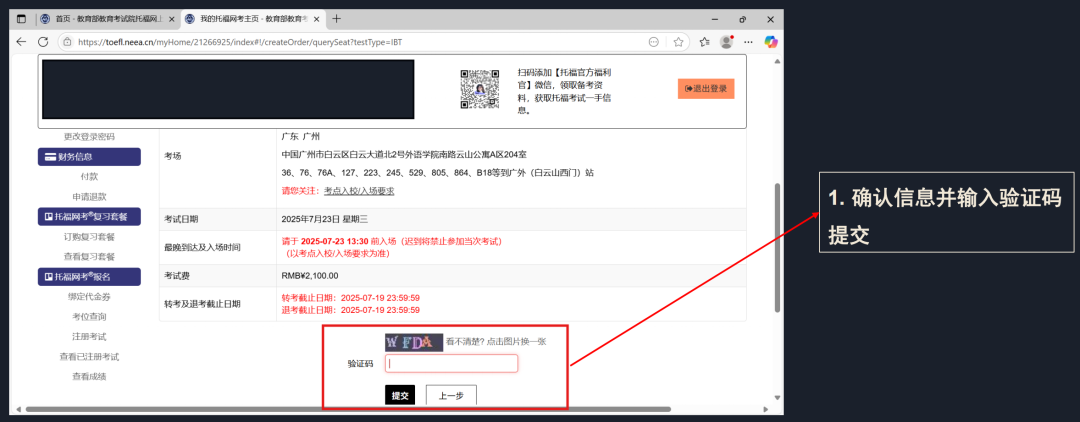This screenshot has height=422, width=1080.
Task: Open the address bar more-options icon
Action: click(654, 42)
